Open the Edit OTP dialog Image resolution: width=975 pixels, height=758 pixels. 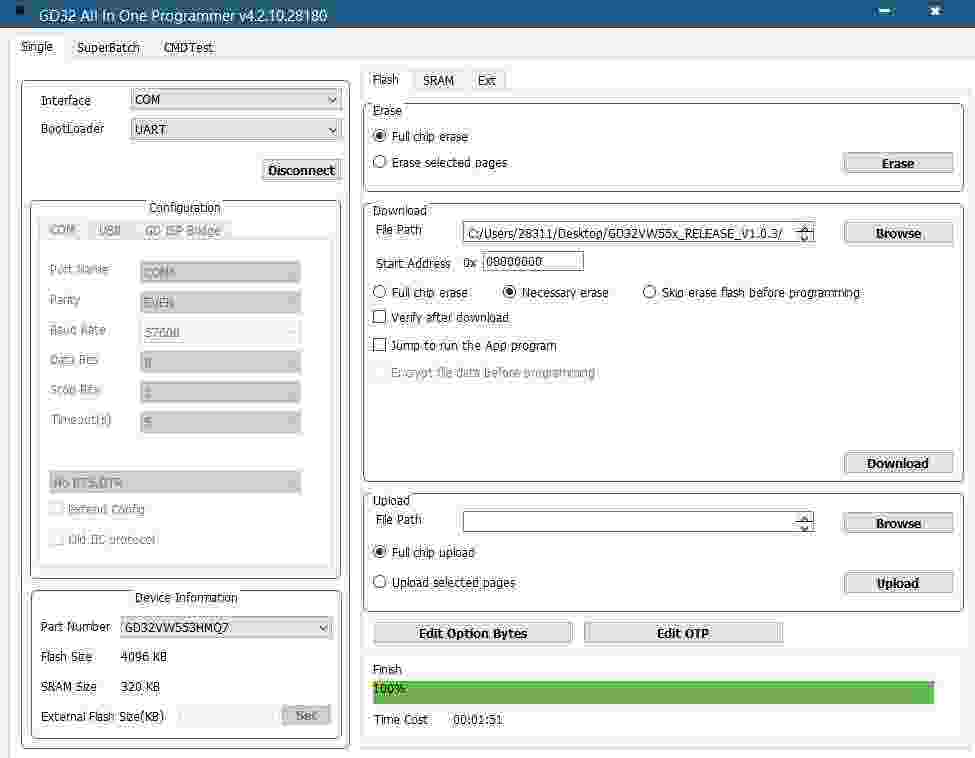pos(683,634)
